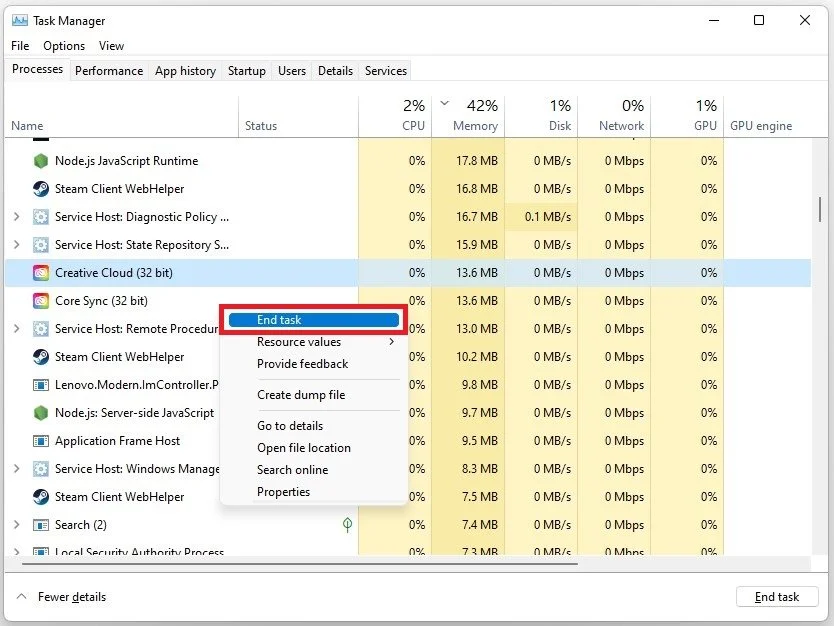Select the Steam Client WebHelper icon

41,188
